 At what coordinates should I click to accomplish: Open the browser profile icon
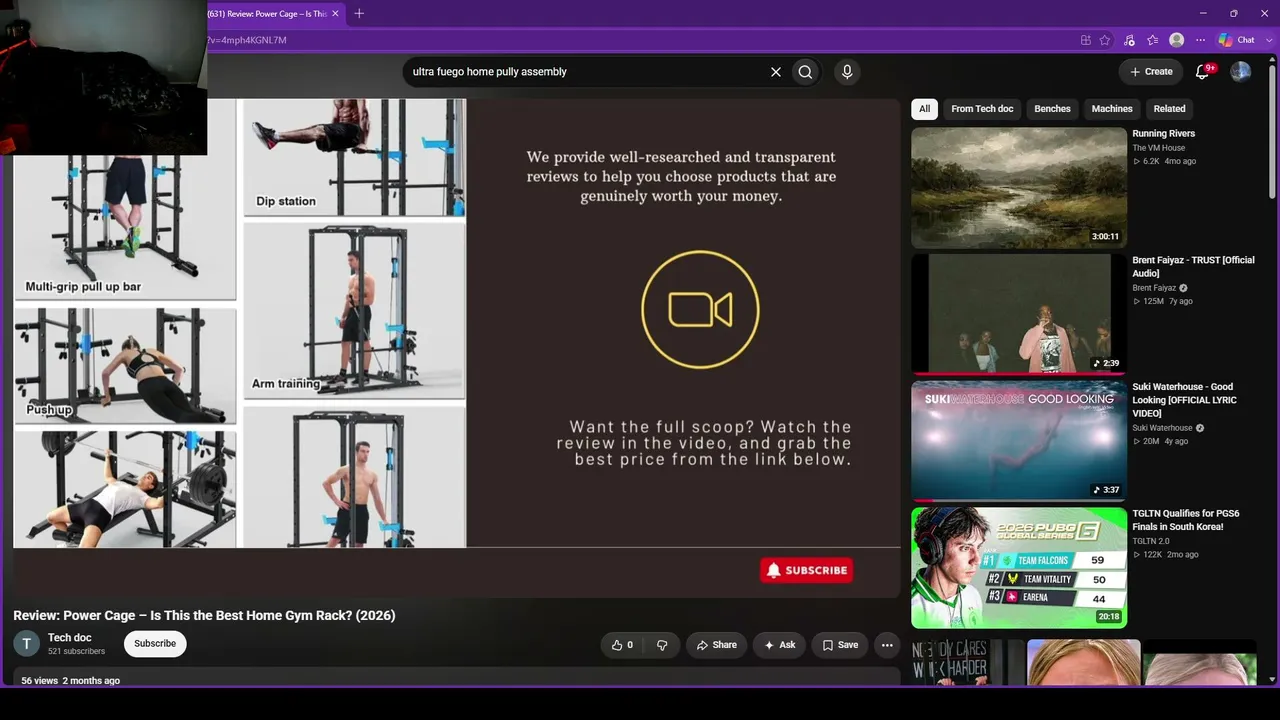click(x=1177, y=40)
